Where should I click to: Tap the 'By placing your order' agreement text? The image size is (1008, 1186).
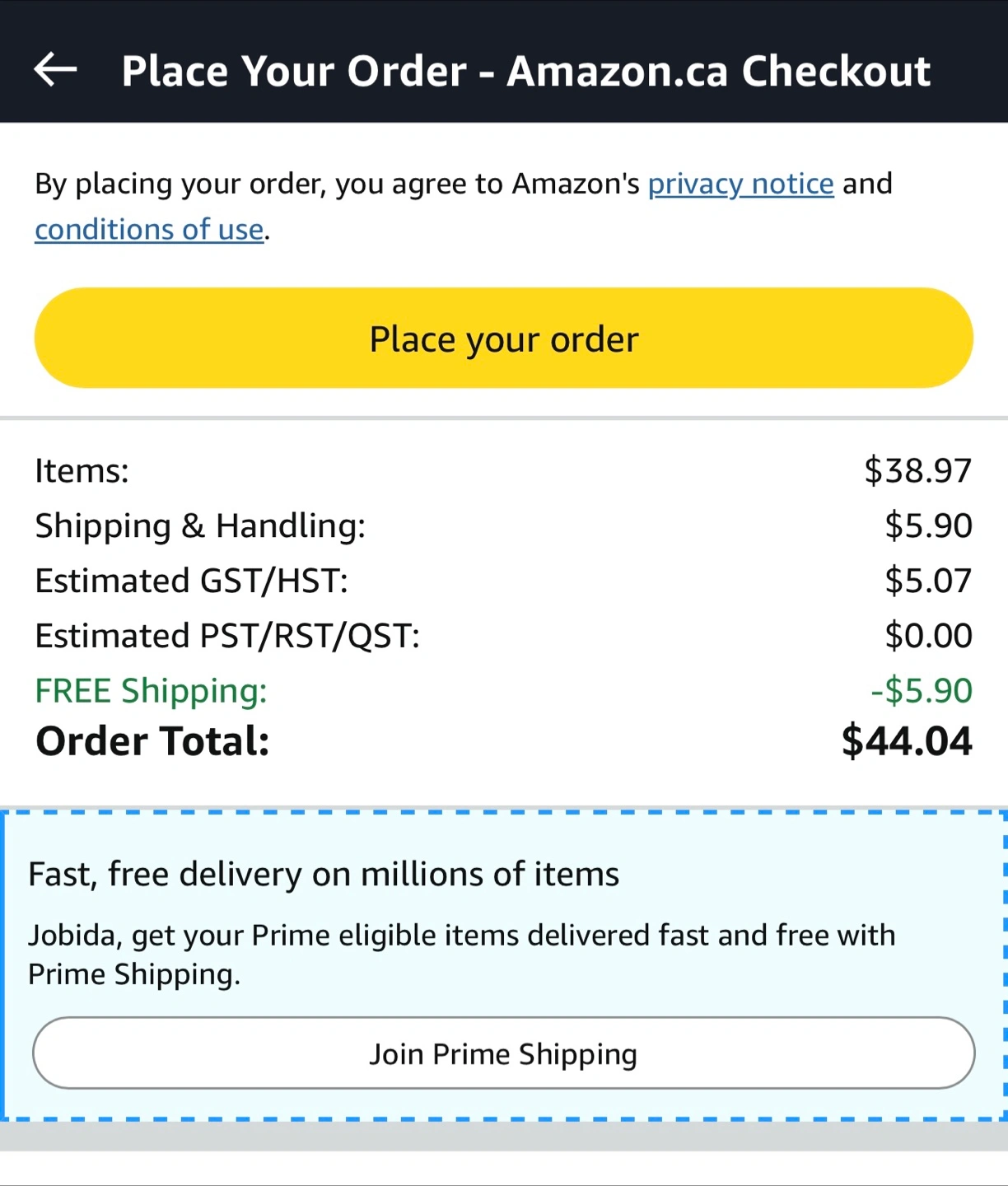336,184
